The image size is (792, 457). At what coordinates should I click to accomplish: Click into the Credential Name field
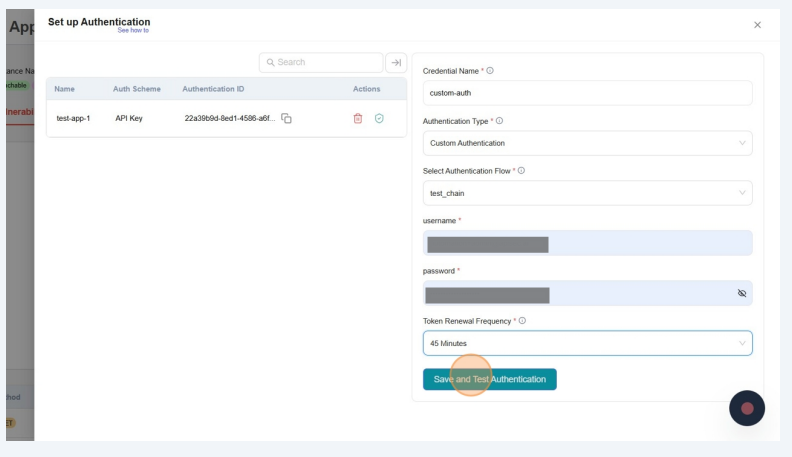pyautogui.click(x=587, y=93)
